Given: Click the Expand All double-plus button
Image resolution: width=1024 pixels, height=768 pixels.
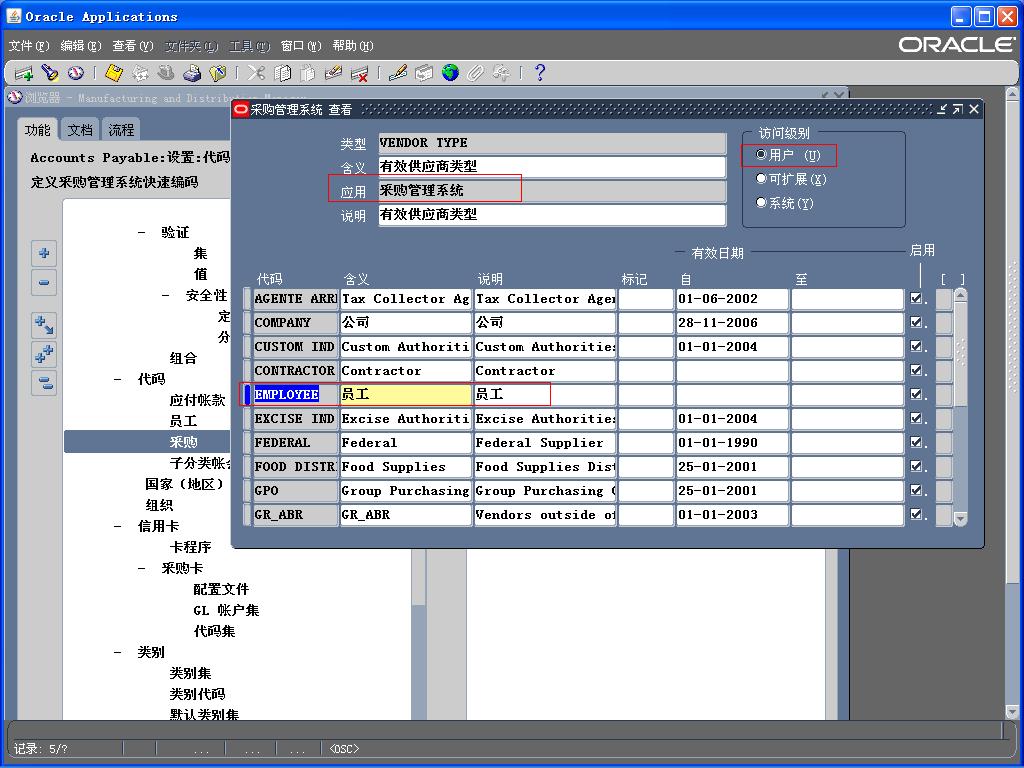Looking at the screenshot, I should tap(44, 354).
